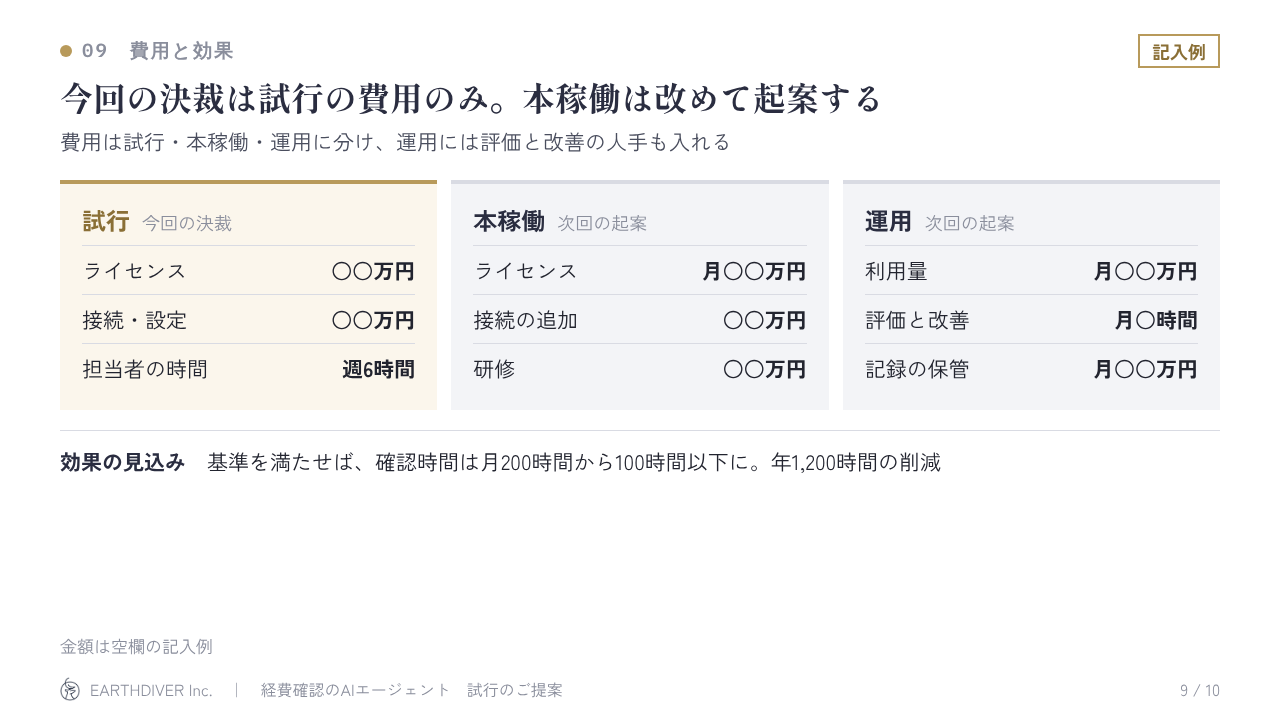Image resolution: width=1280 pixels, height=720 pixels.
Task: Select the section label 09 費用と効果
Action: pos(158,51)
